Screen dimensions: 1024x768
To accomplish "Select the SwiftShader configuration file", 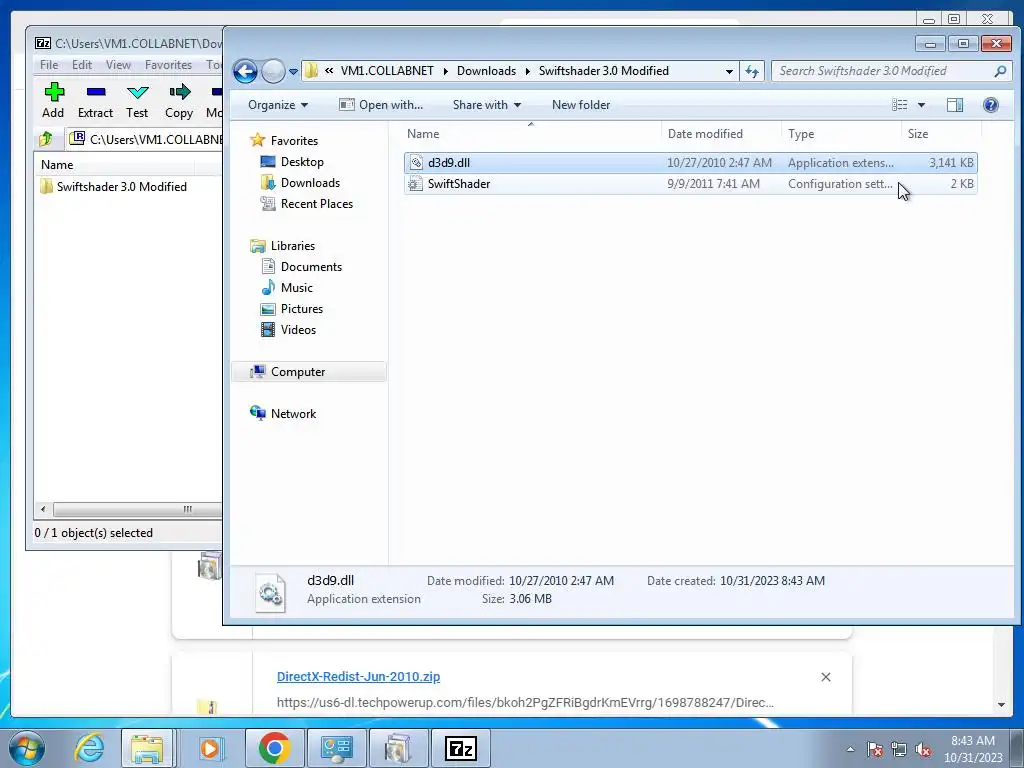I will pyautogui.click(x=690, y=184).
